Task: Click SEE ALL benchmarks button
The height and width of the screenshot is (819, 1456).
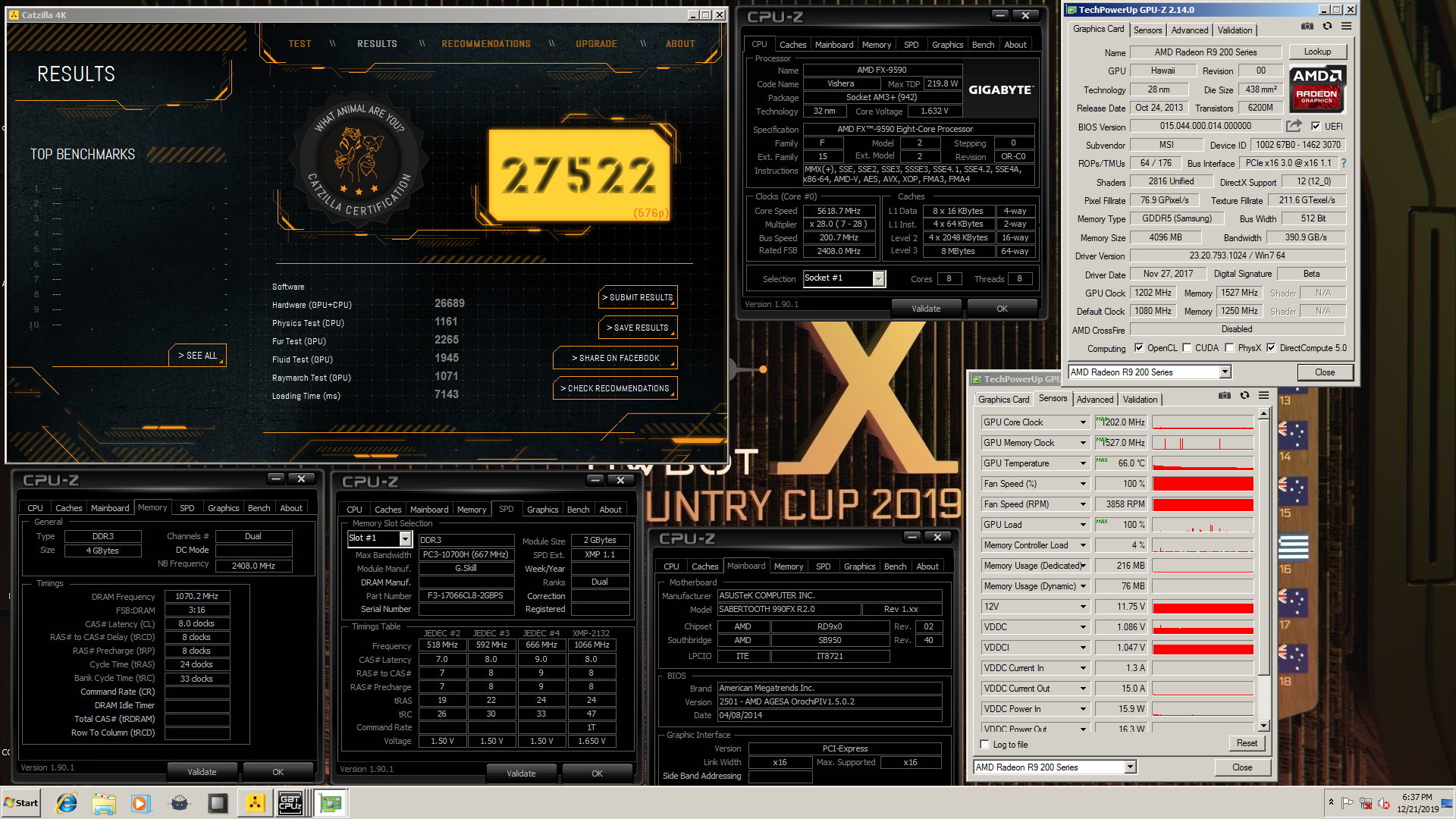Action: point(197,355)
